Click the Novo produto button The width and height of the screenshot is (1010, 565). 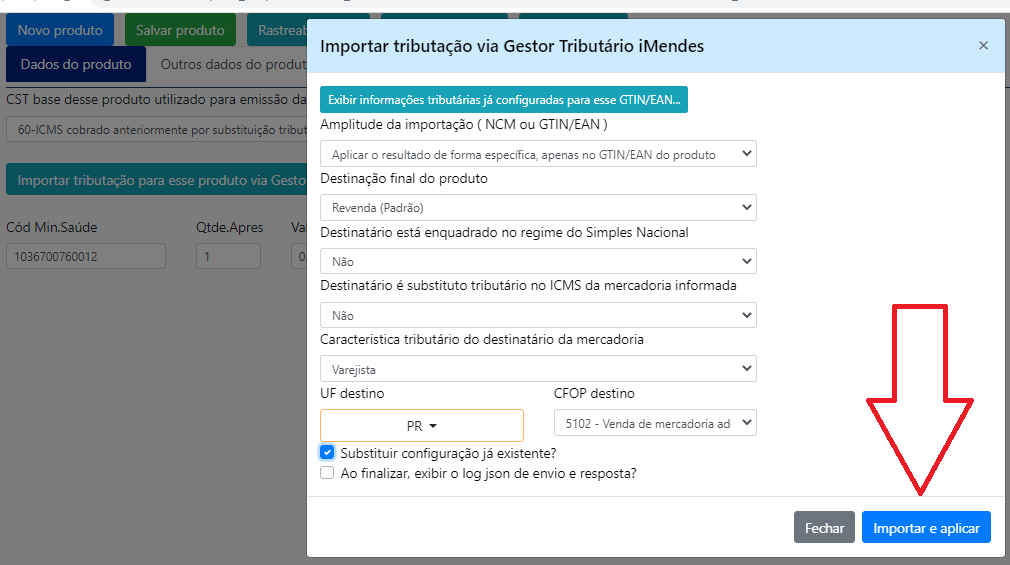(x=60, y=30)
